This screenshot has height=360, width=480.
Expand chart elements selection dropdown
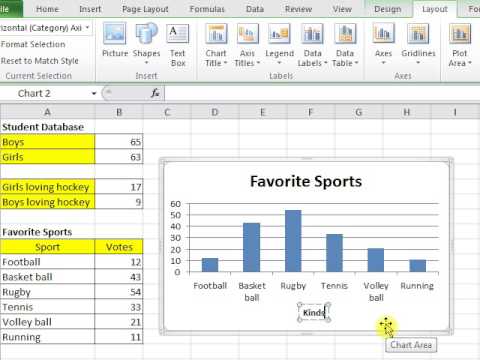(x=87, y=28)
